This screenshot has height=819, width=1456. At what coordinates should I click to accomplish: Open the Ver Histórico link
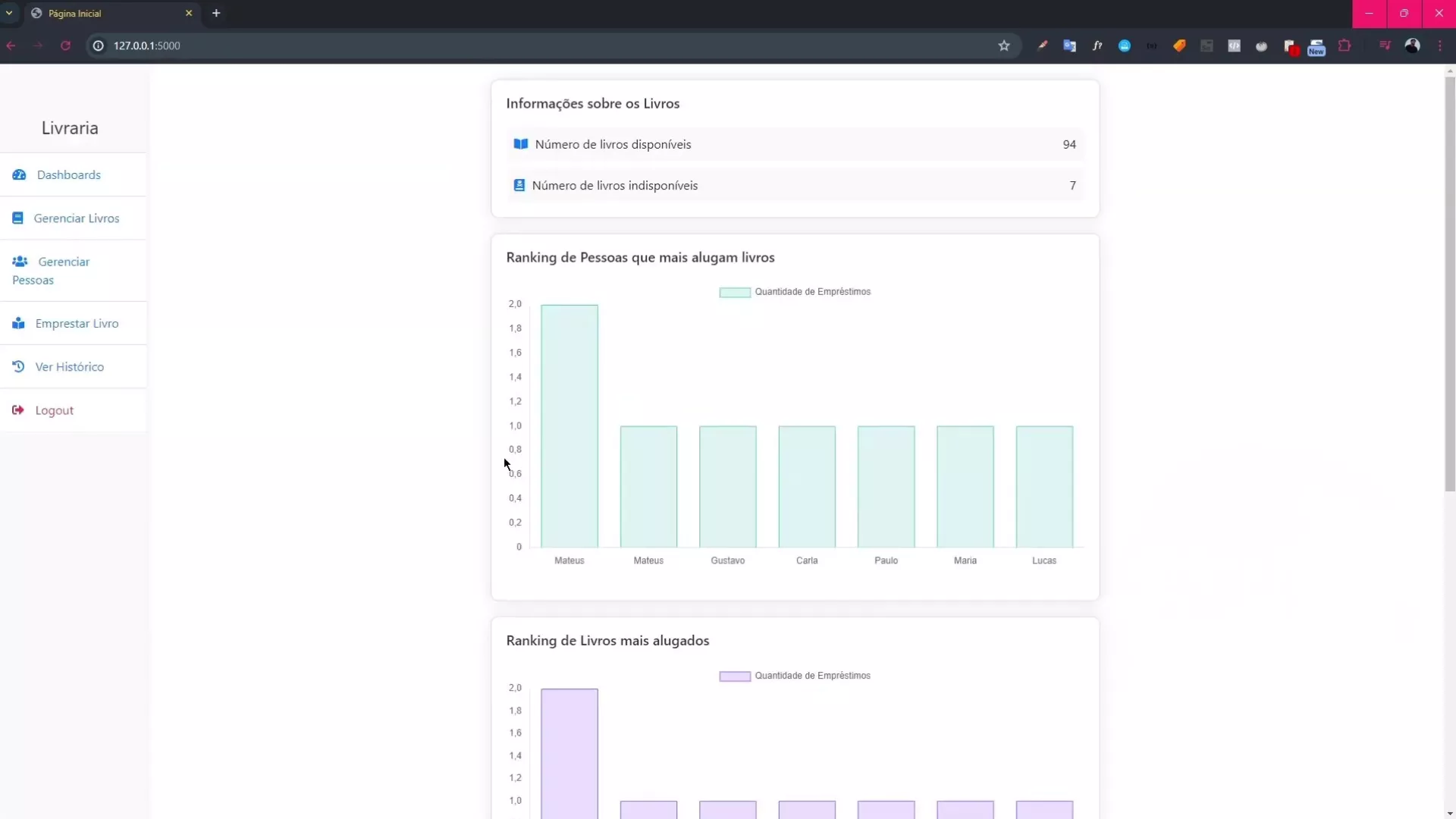(x=70, y=366)
